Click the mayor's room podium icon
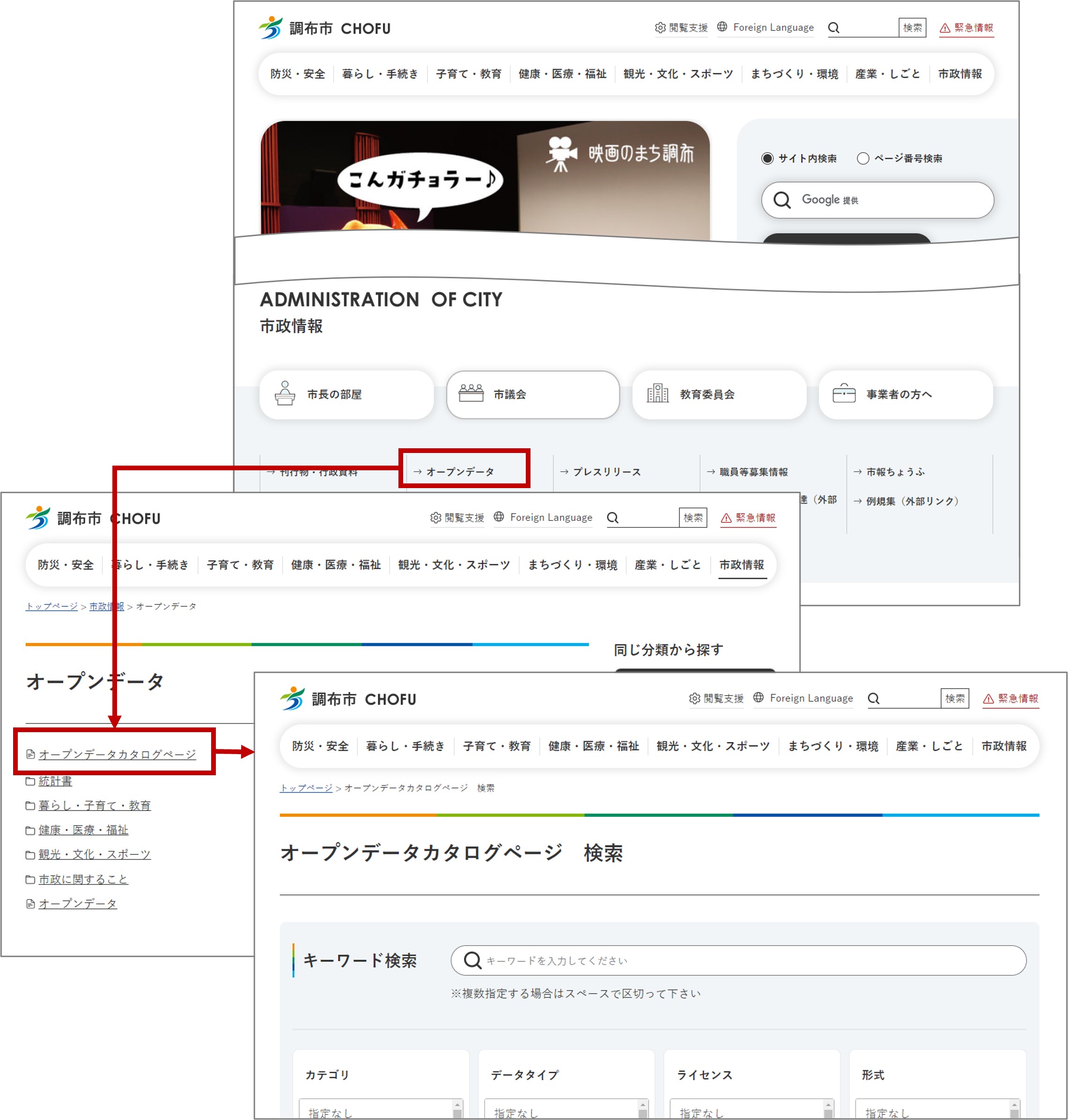 click(x=285, y=393)
